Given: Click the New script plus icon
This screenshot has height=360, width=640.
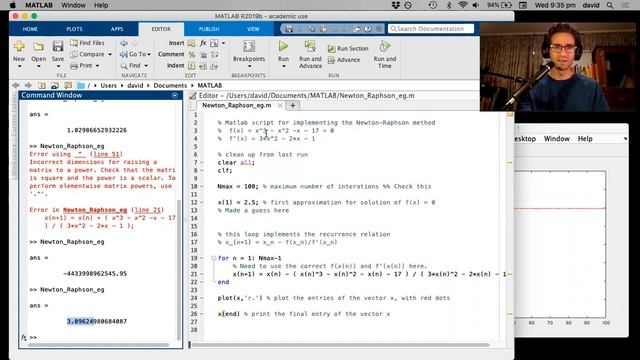Looking at the screenshot, I should point(19,46).
